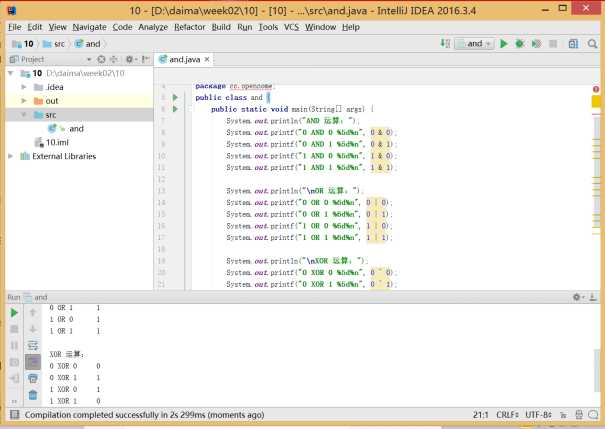Click Scroll from Source icon in Project panel
The width and height of the screenshot is (605, 429).
pos(101,59)
